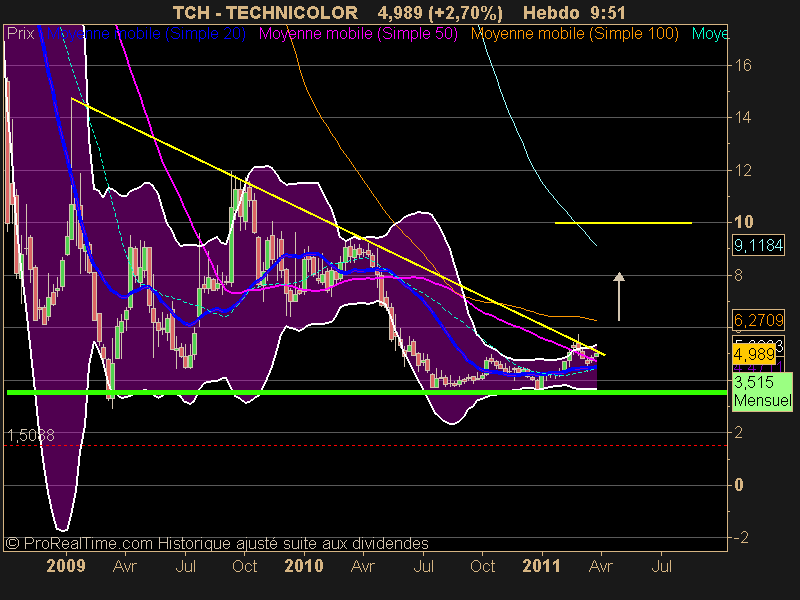Click the ProRealTime.com copyright notice
This screenshot has height=600, width=800.
[217, 543]
